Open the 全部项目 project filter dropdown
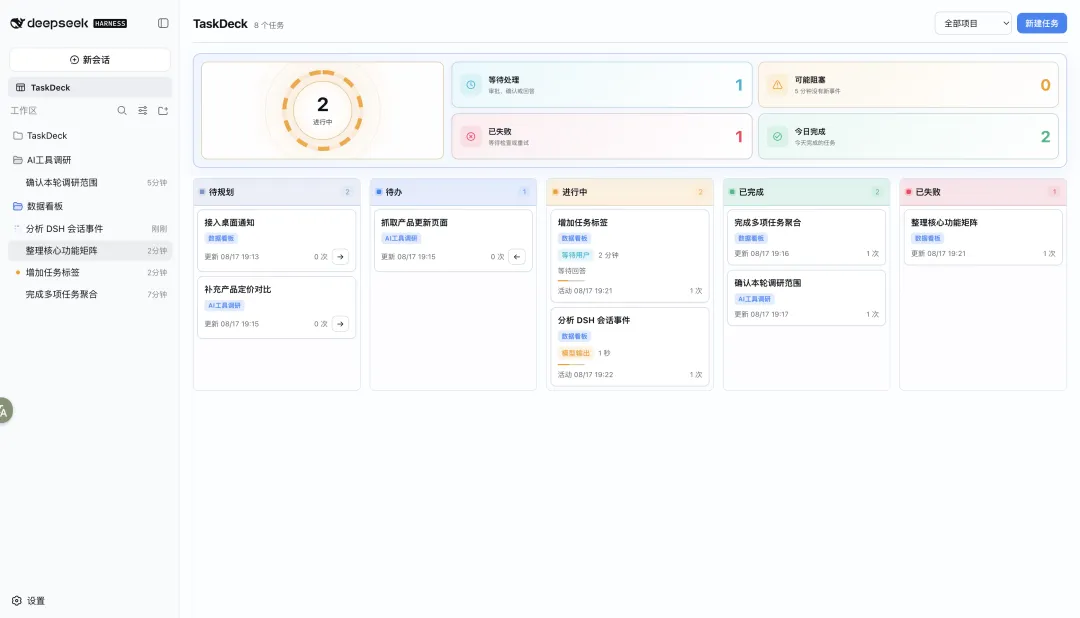This screenshot has height=618, width=1080. pos(973,23)
